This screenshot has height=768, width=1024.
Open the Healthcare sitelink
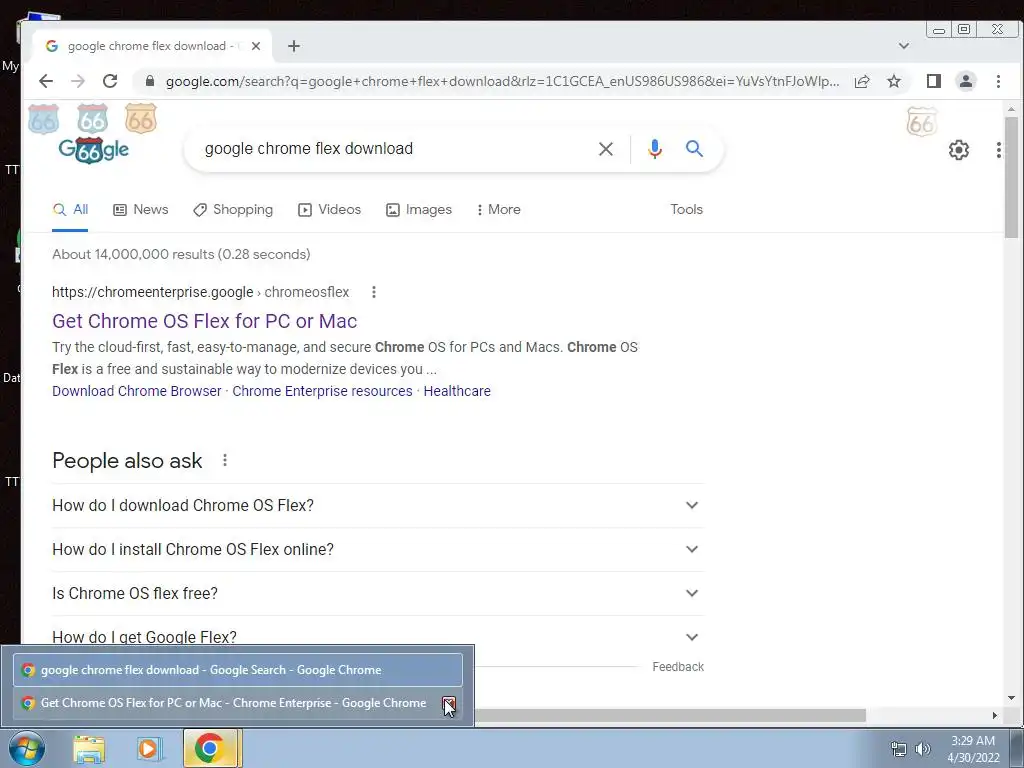[457, 391]
